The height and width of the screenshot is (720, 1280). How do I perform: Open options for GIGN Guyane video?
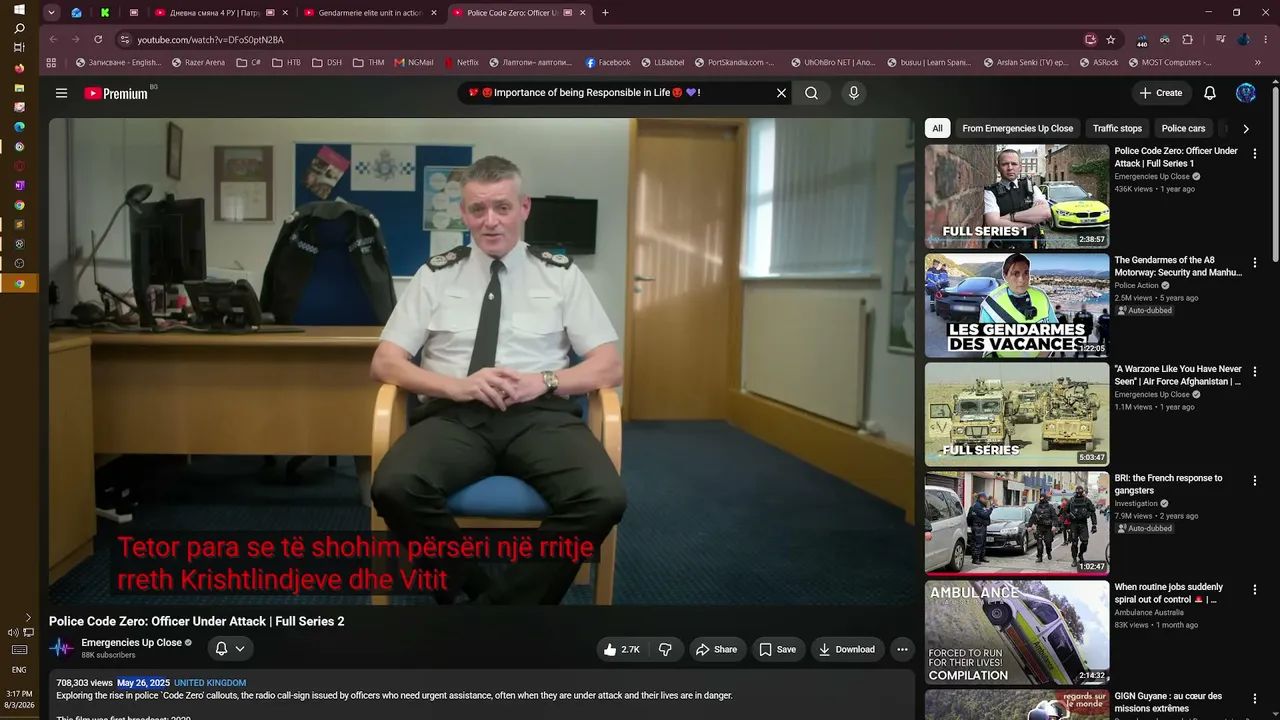pos(1255,698)
